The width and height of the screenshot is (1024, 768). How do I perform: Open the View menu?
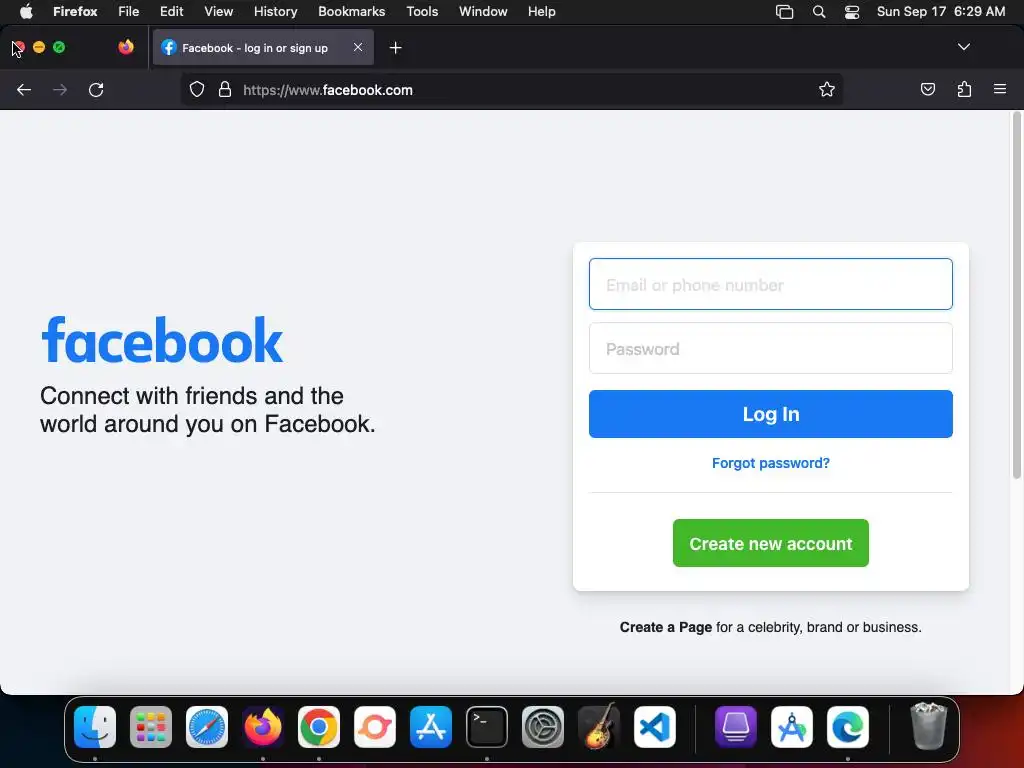pos(219,12)
